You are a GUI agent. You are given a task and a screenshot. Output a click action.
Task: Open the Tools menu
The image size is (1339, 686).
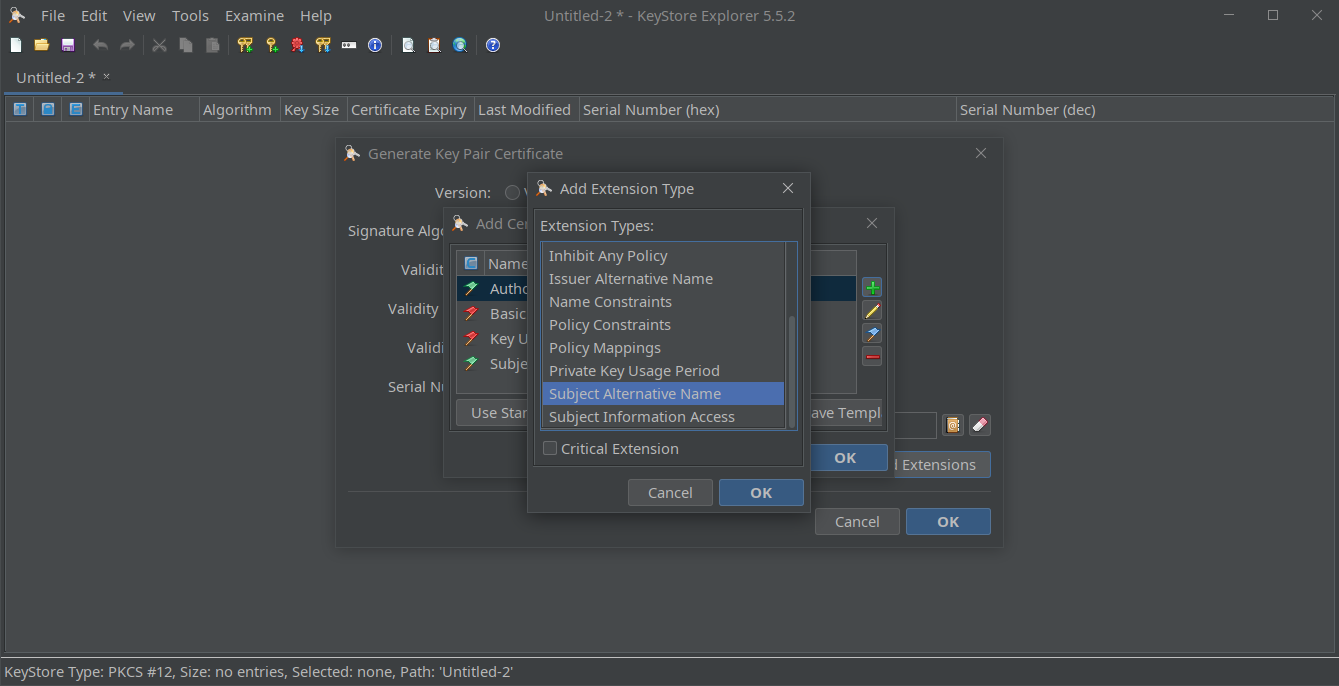point(190,16)
